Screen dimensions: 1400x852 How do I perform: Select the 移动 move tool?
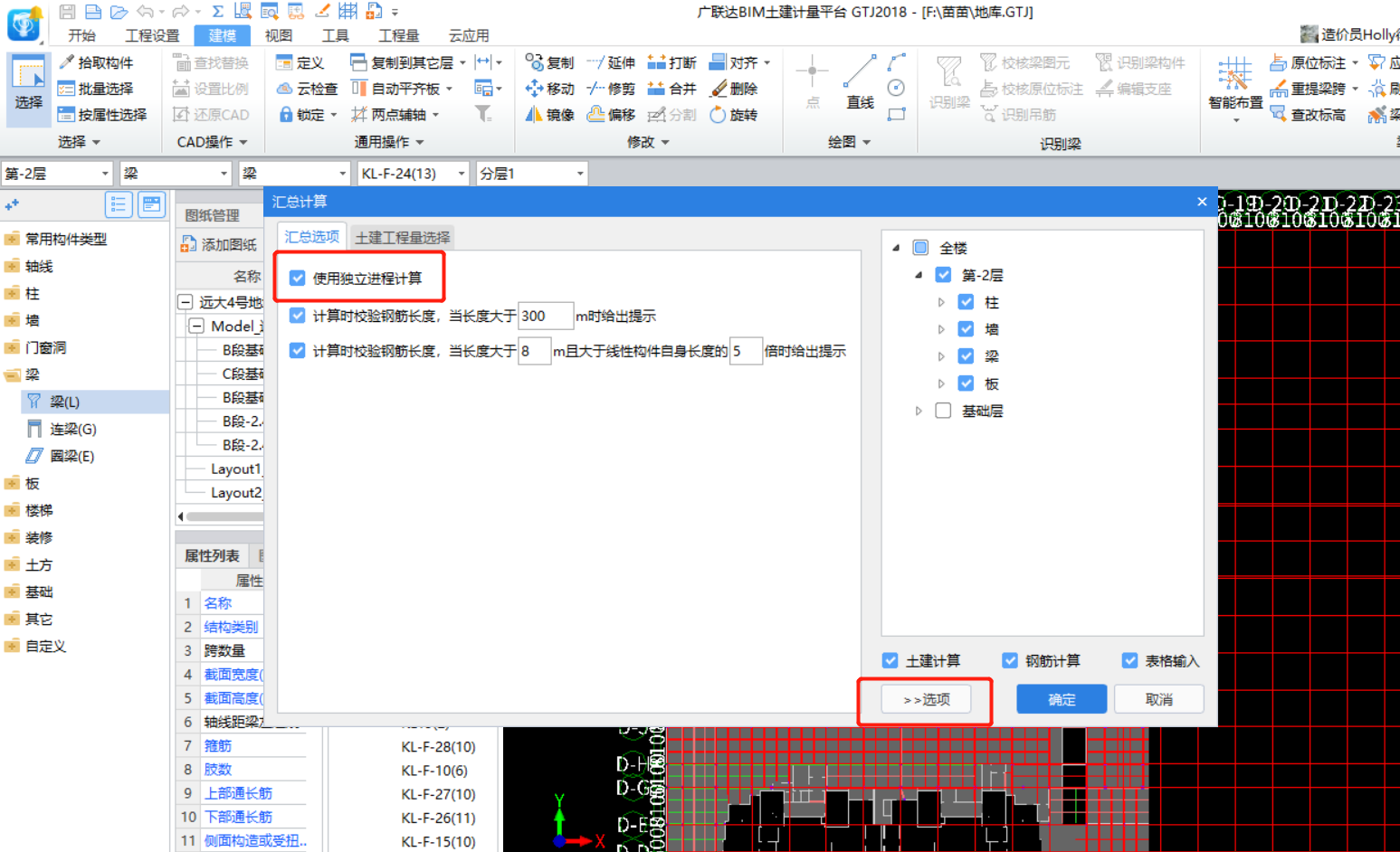tap(549, 89)
